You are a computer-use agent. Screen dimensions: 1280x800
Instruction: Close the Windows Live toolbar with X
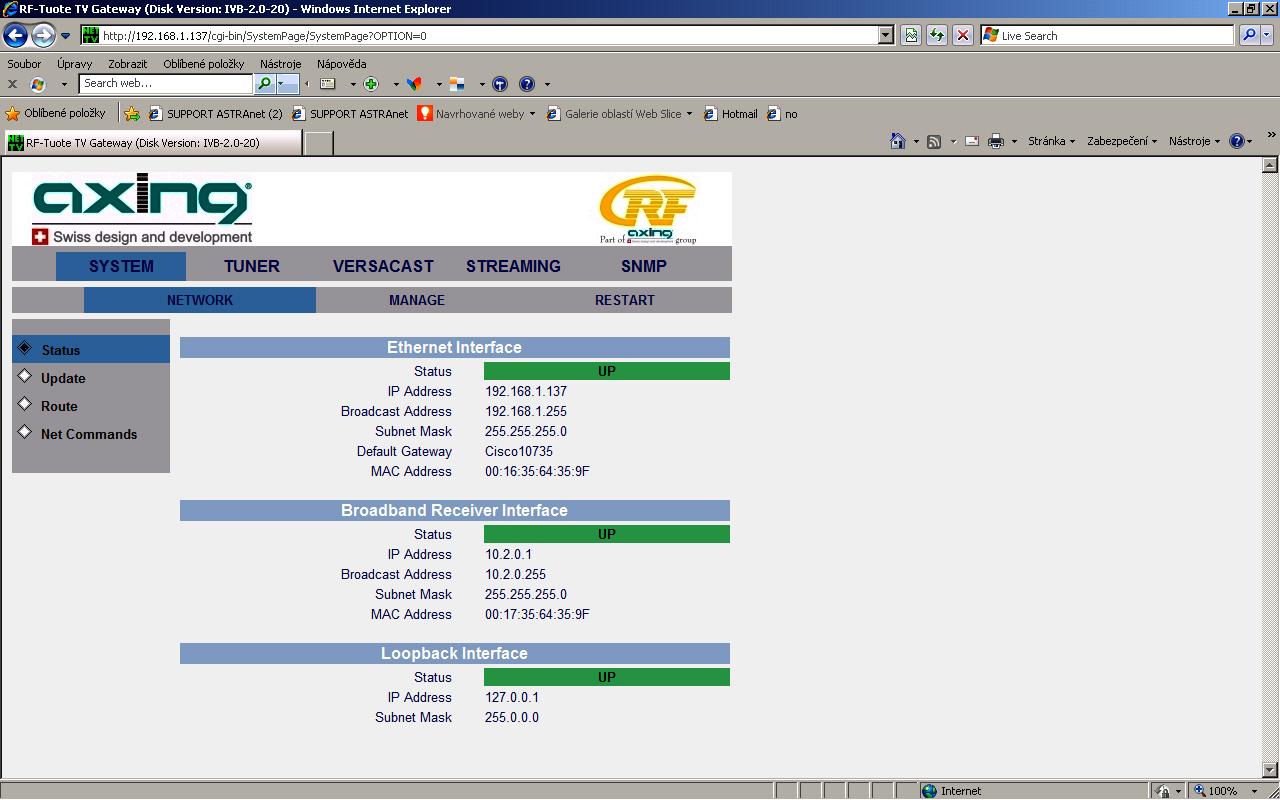point(12,84)
